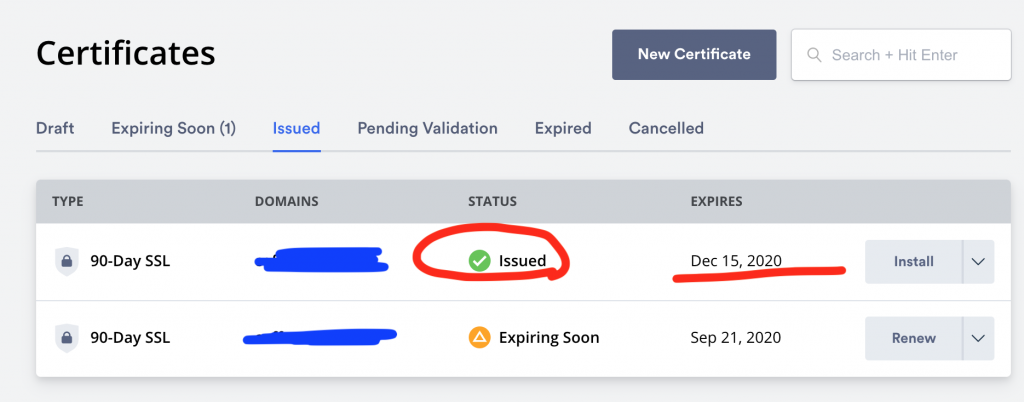Click the magnifier icon in search box
The image size is (1024, 402).
point(814,55)
